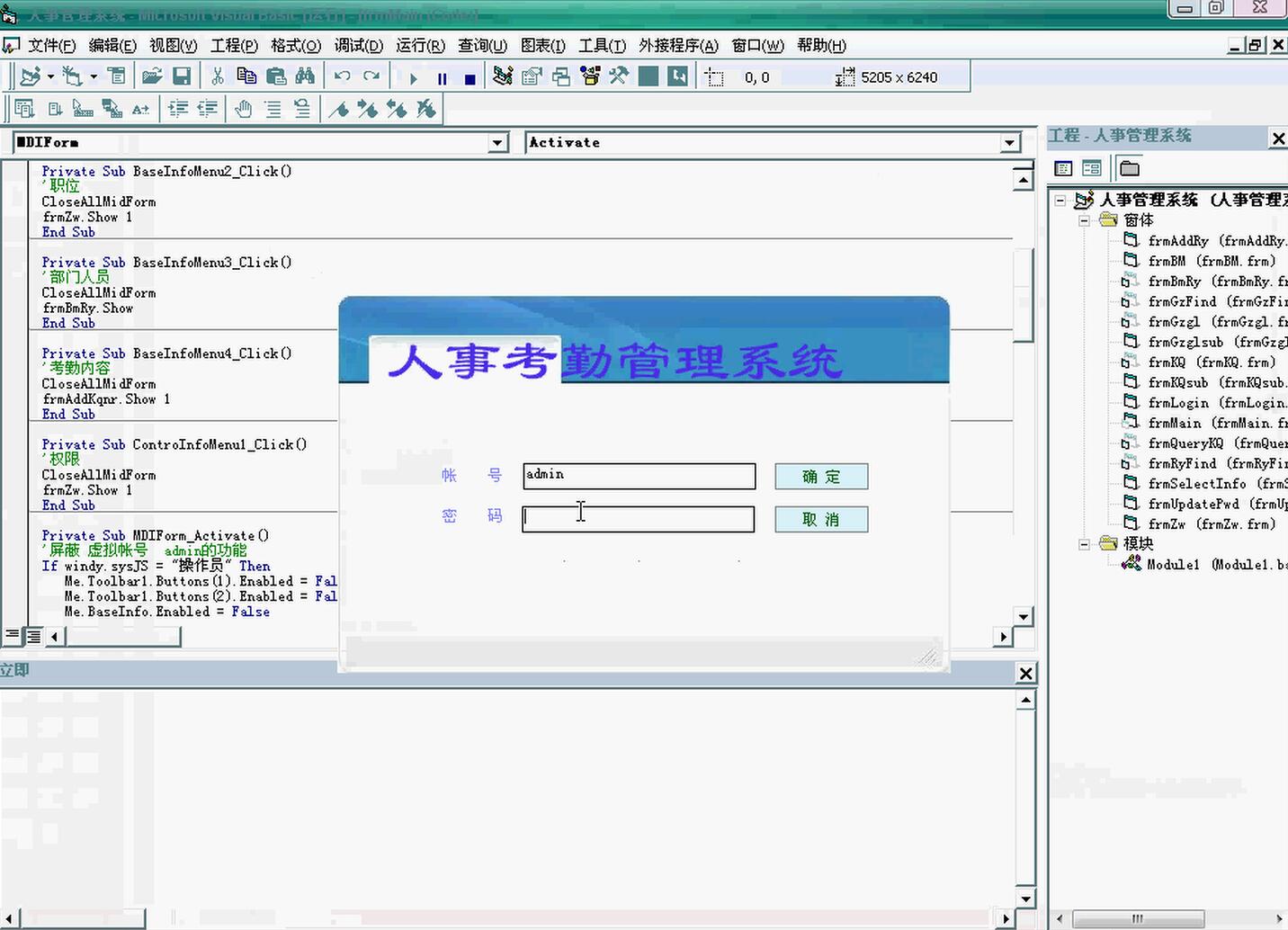
Task: Click the 帐号 field containing admin
Action: click(639, 476)
